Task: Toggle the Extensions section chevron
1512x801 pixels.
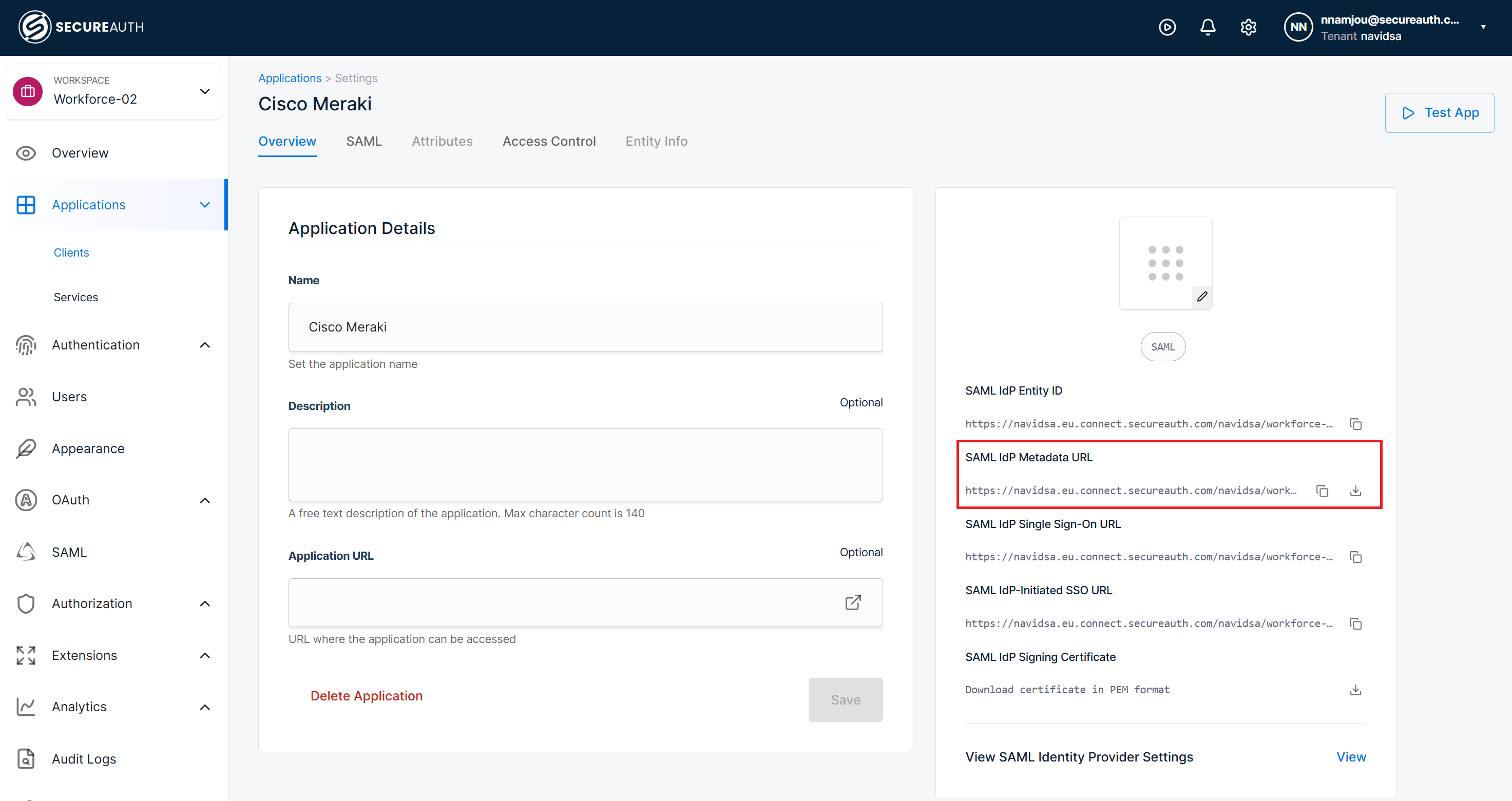Action: [x=205, y=655]
